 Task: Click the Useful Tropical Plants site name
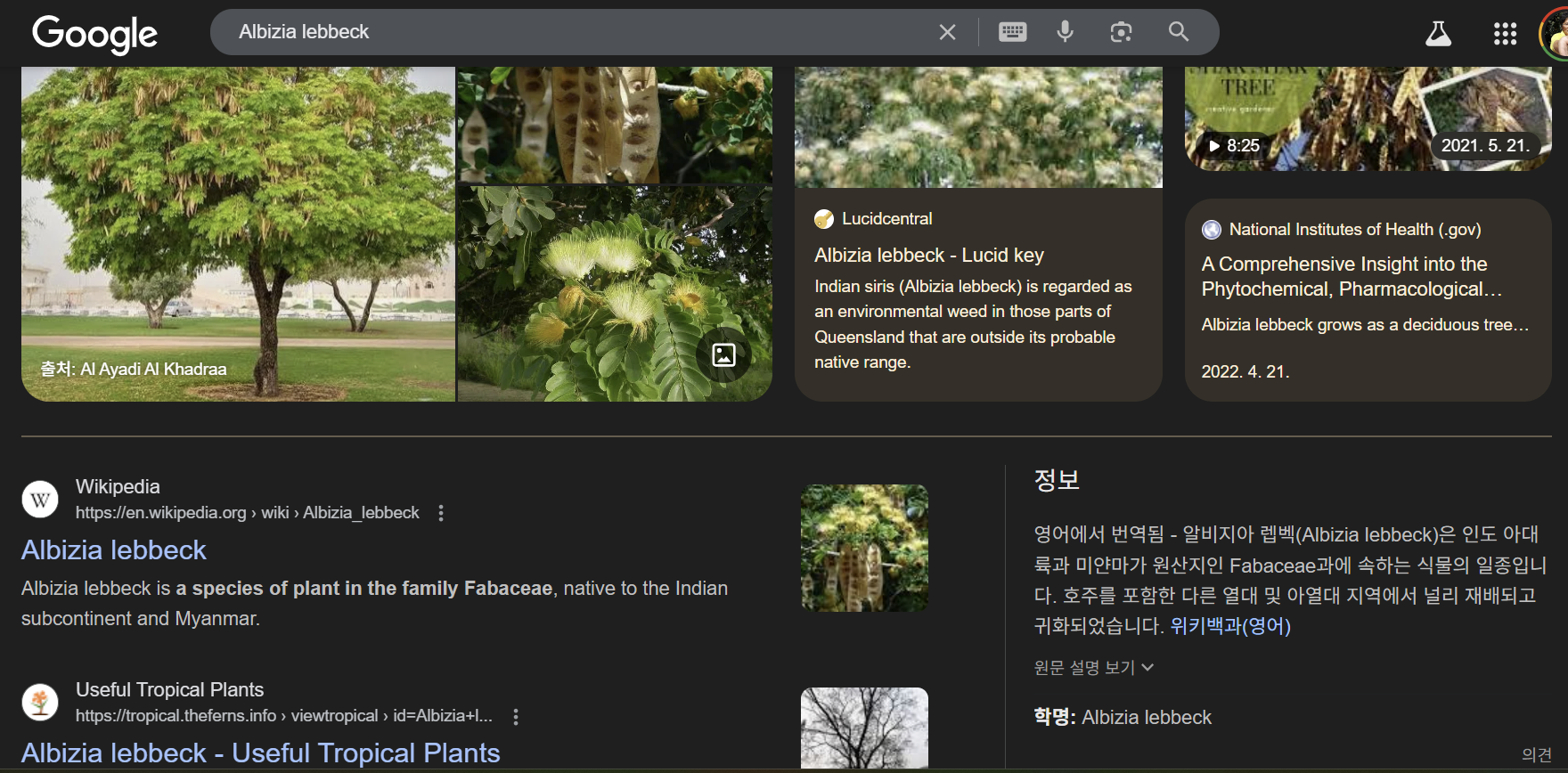tap(170, 690)
